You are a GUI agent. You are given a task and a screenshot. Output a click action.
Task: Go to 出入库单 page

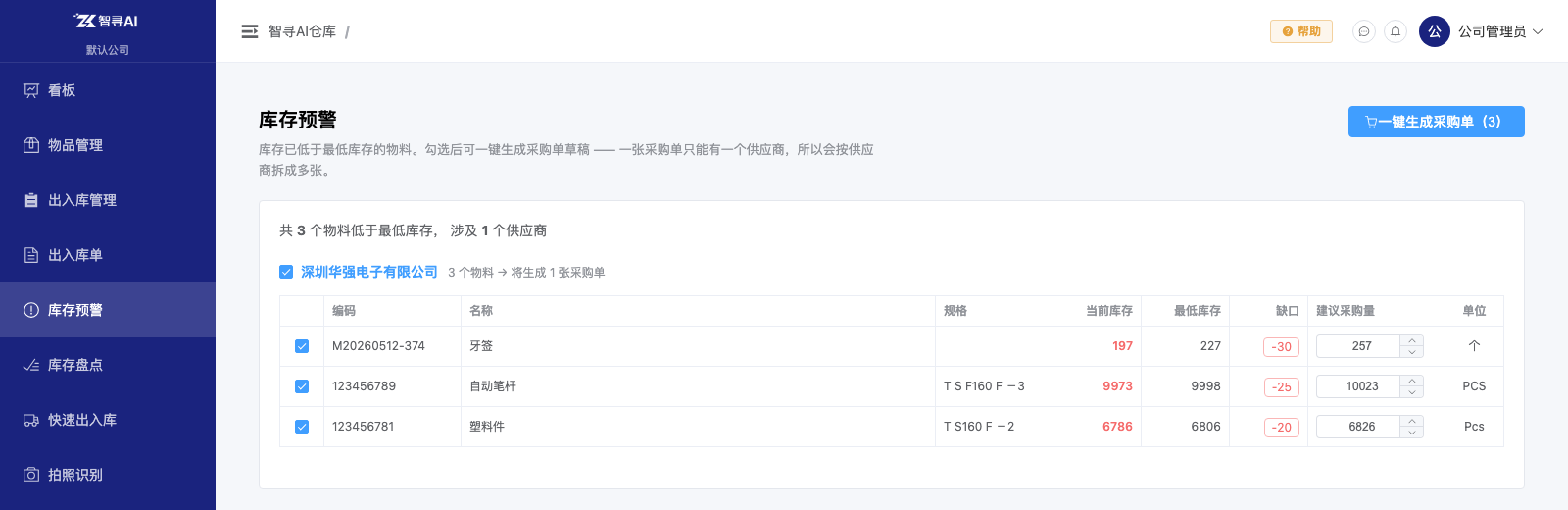pos(108,255)
